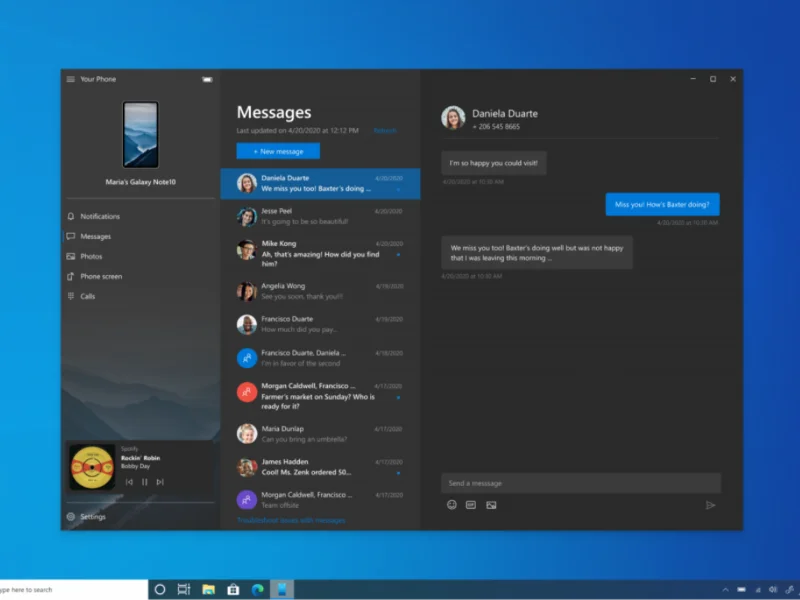The width and height of the screenshot is (800, 600).
Task: Open the GIF picker
Action: point(470,505)
